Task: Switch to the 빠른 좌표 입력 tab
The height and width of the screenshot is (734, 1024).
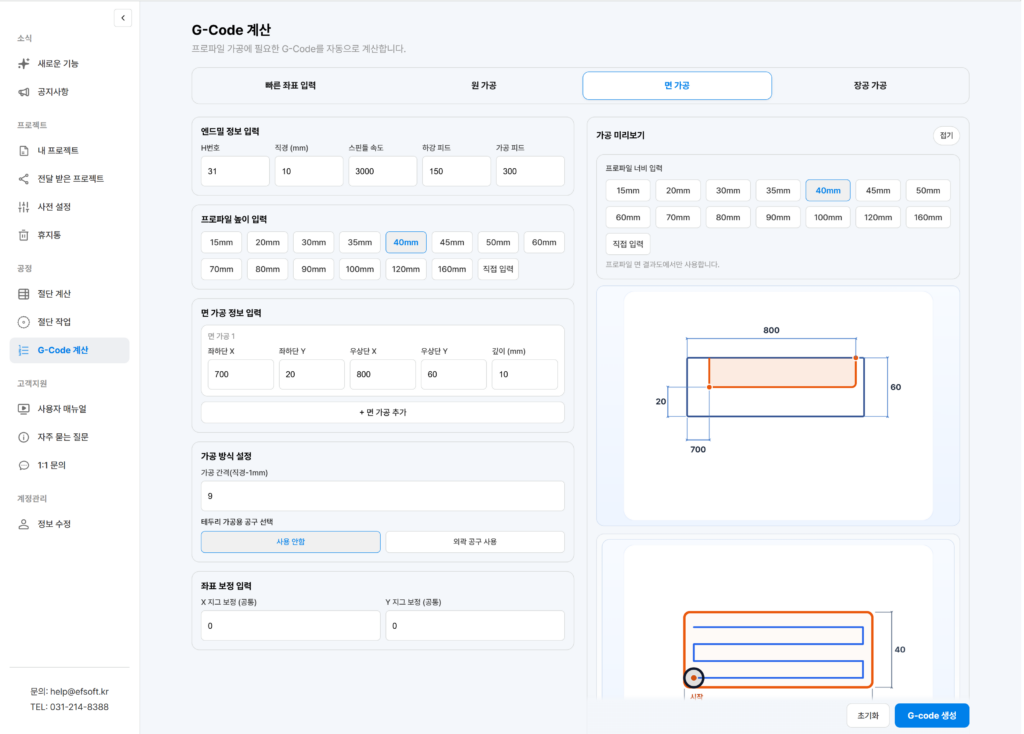Action: [x=290, y=86]
